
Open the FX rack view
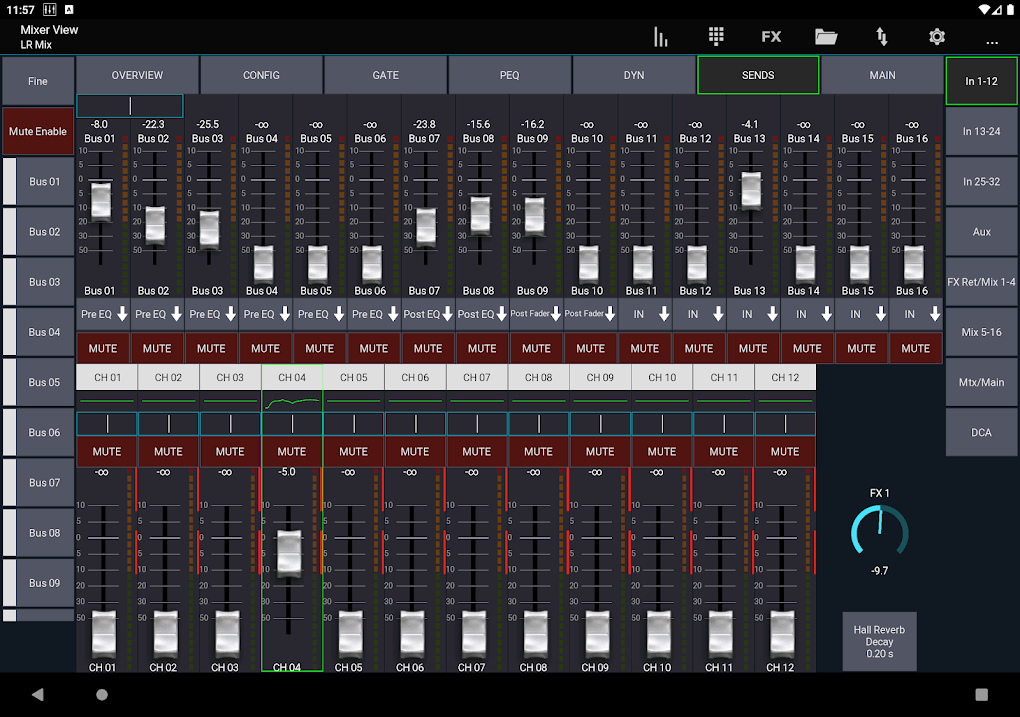point(771,36)
